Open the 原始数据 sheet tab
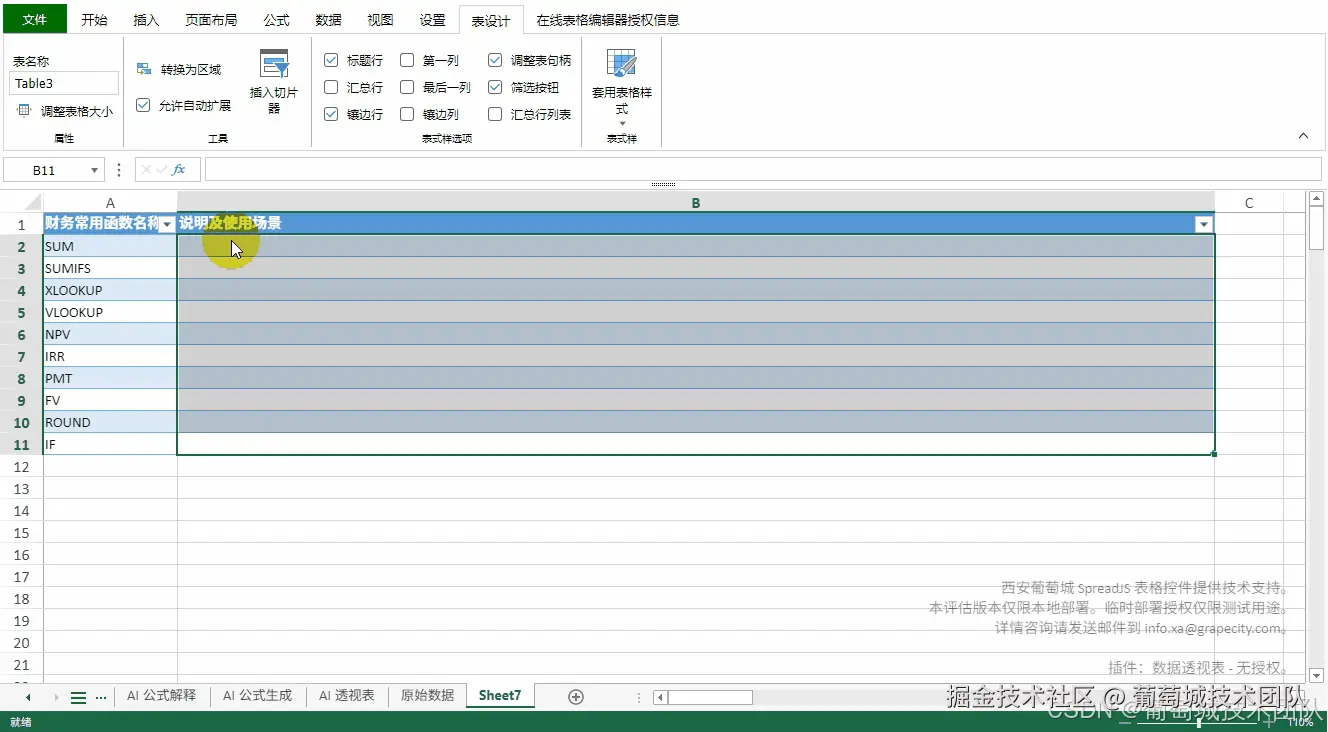The width and height of the screenshot is (1328, 732). tap(426, 694)
